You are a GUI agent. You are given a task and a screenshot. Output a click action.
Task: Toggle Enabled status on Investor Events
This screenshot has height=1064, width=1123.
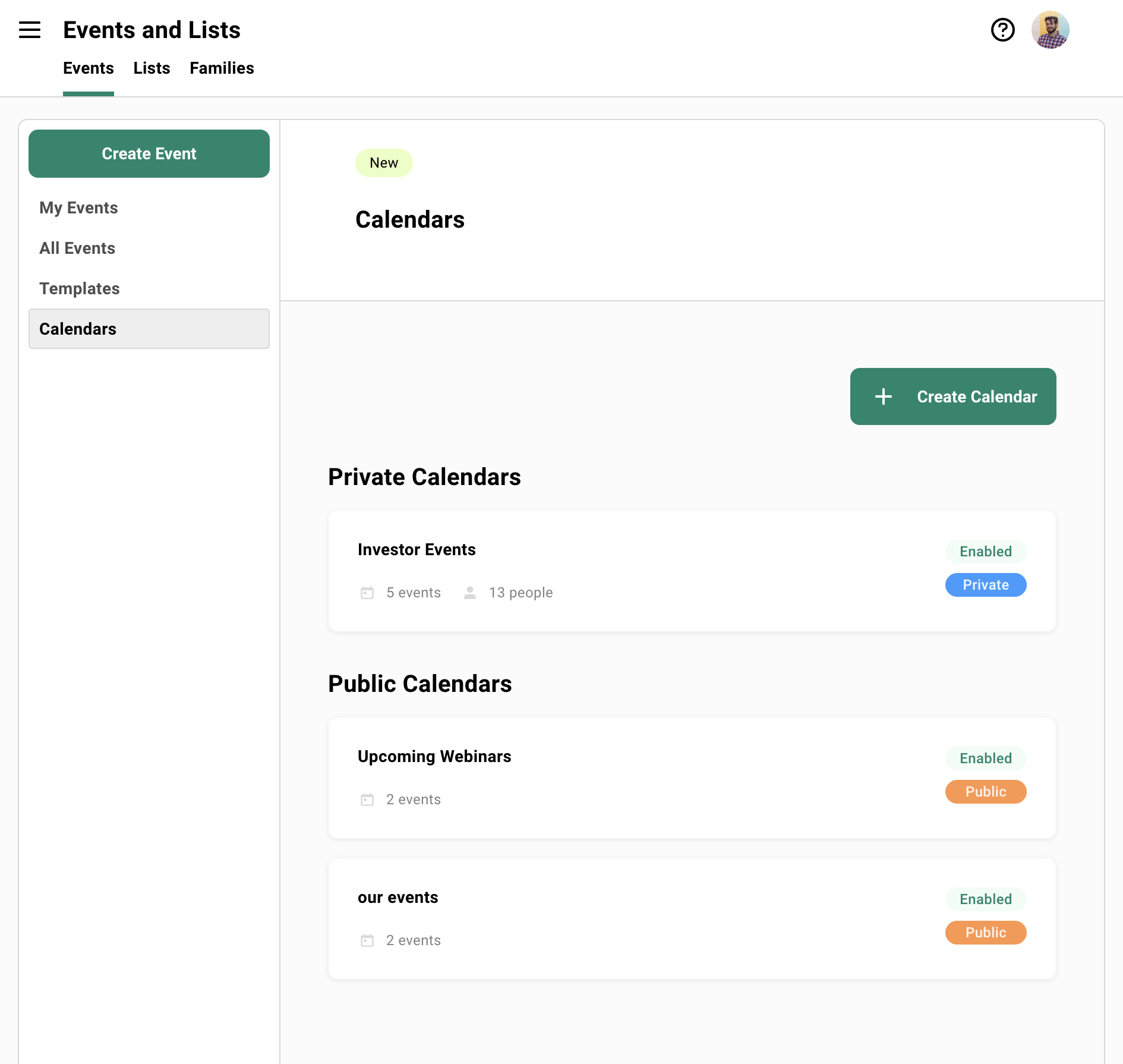[985, 551]
